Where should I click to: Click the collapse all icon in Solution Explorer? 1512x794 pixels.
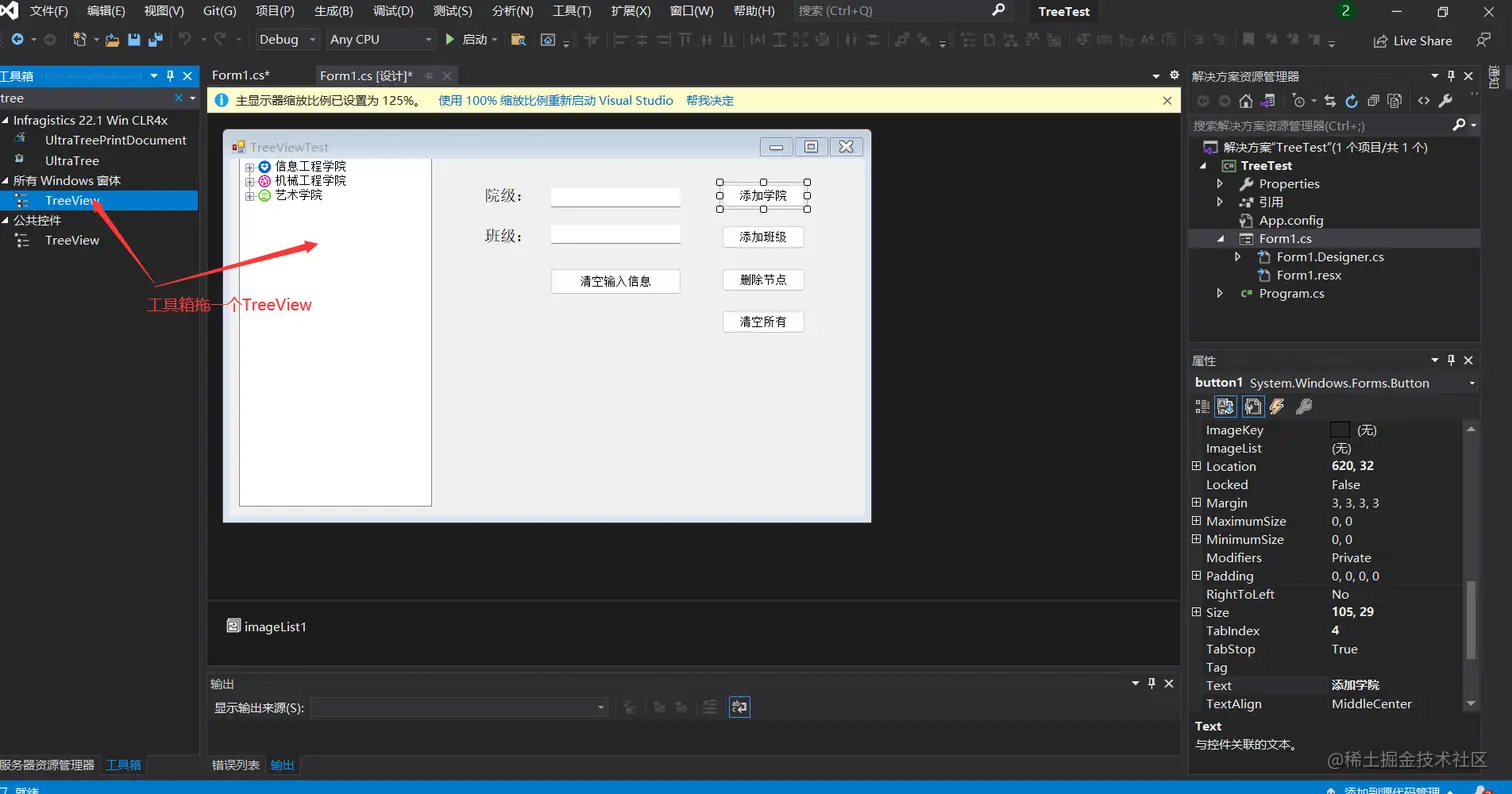1373,101
